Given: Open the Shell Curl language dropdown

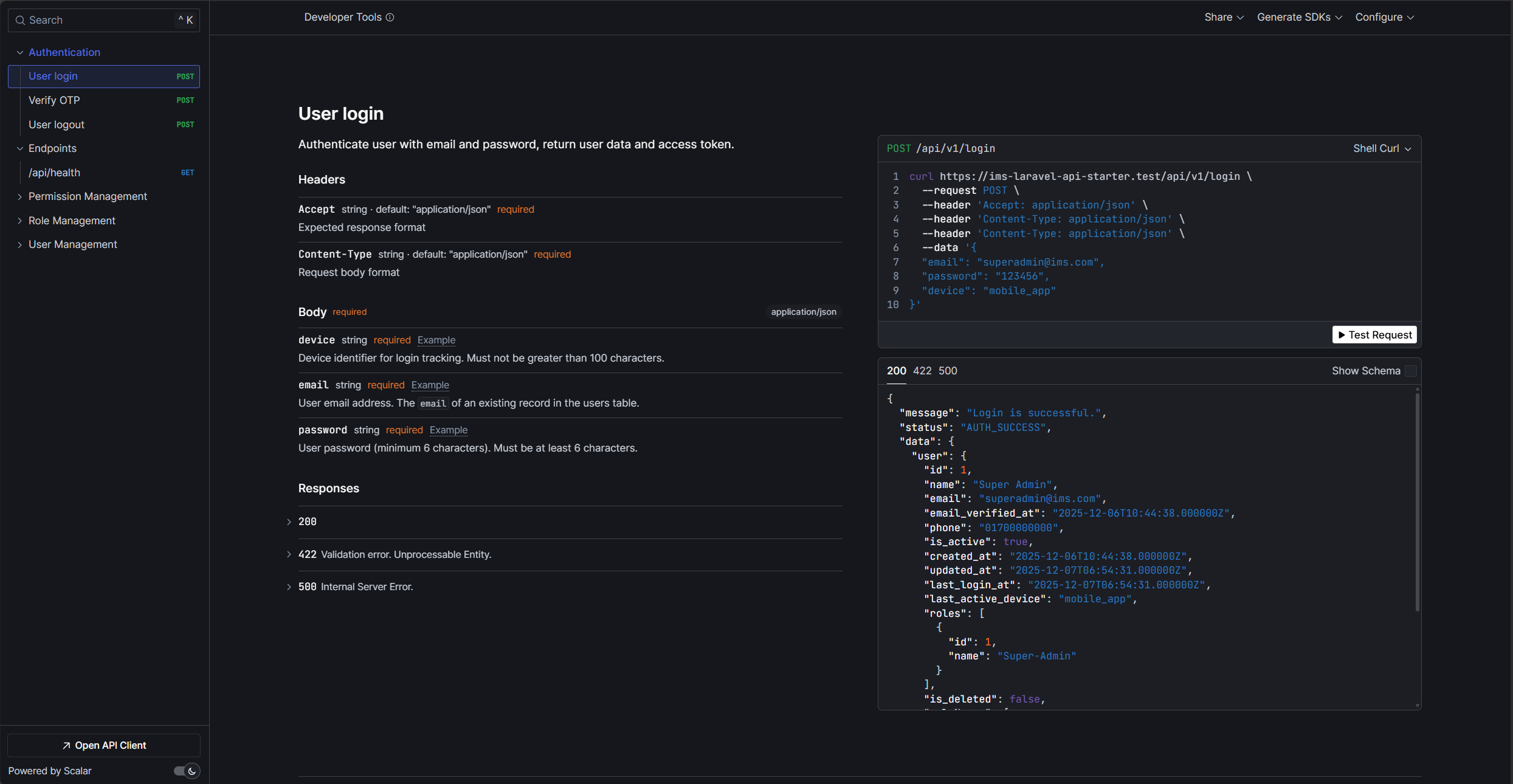Looking at the screenshot, I should [1381, 148].
